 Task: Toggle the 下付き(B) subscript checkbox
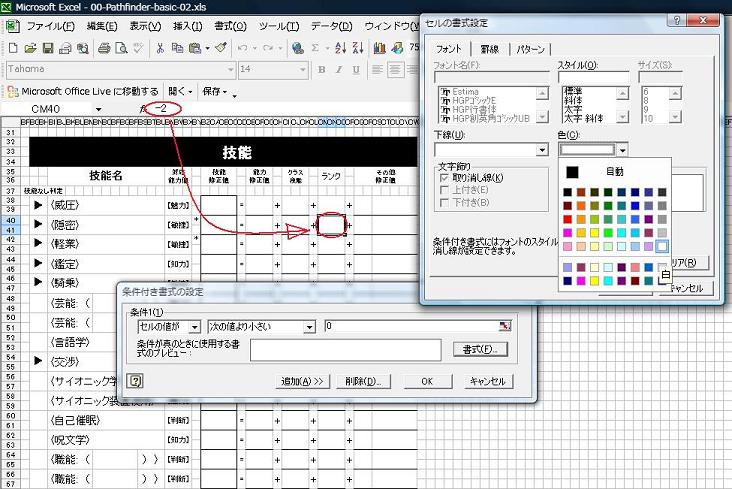(x=444, y=202)
